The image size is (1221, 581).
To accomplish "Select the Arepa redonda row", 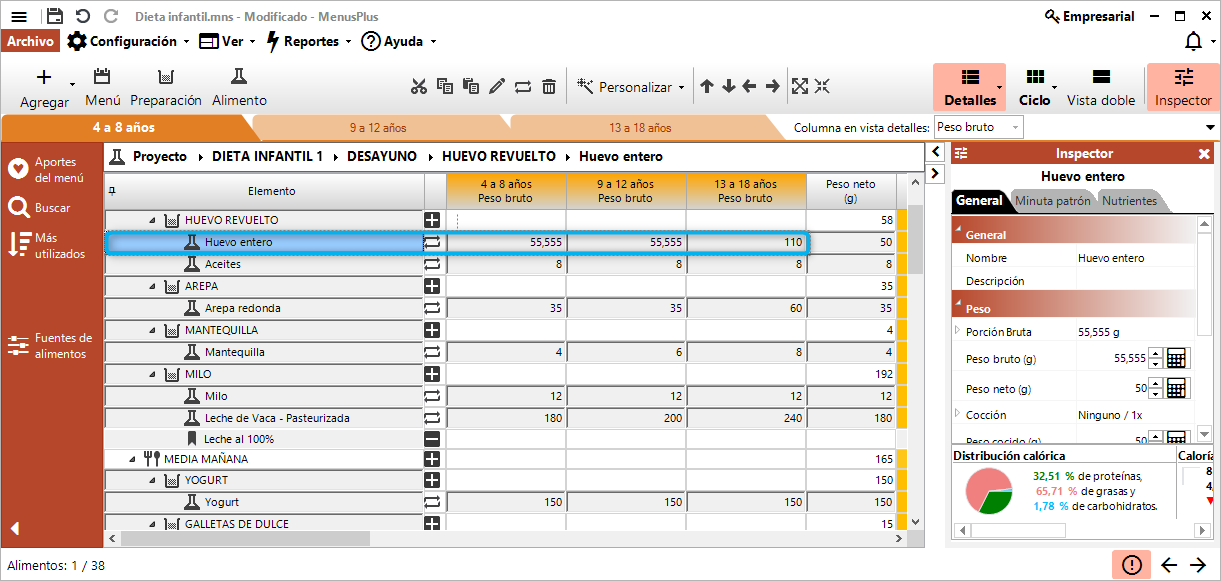I will pos(265,308).
